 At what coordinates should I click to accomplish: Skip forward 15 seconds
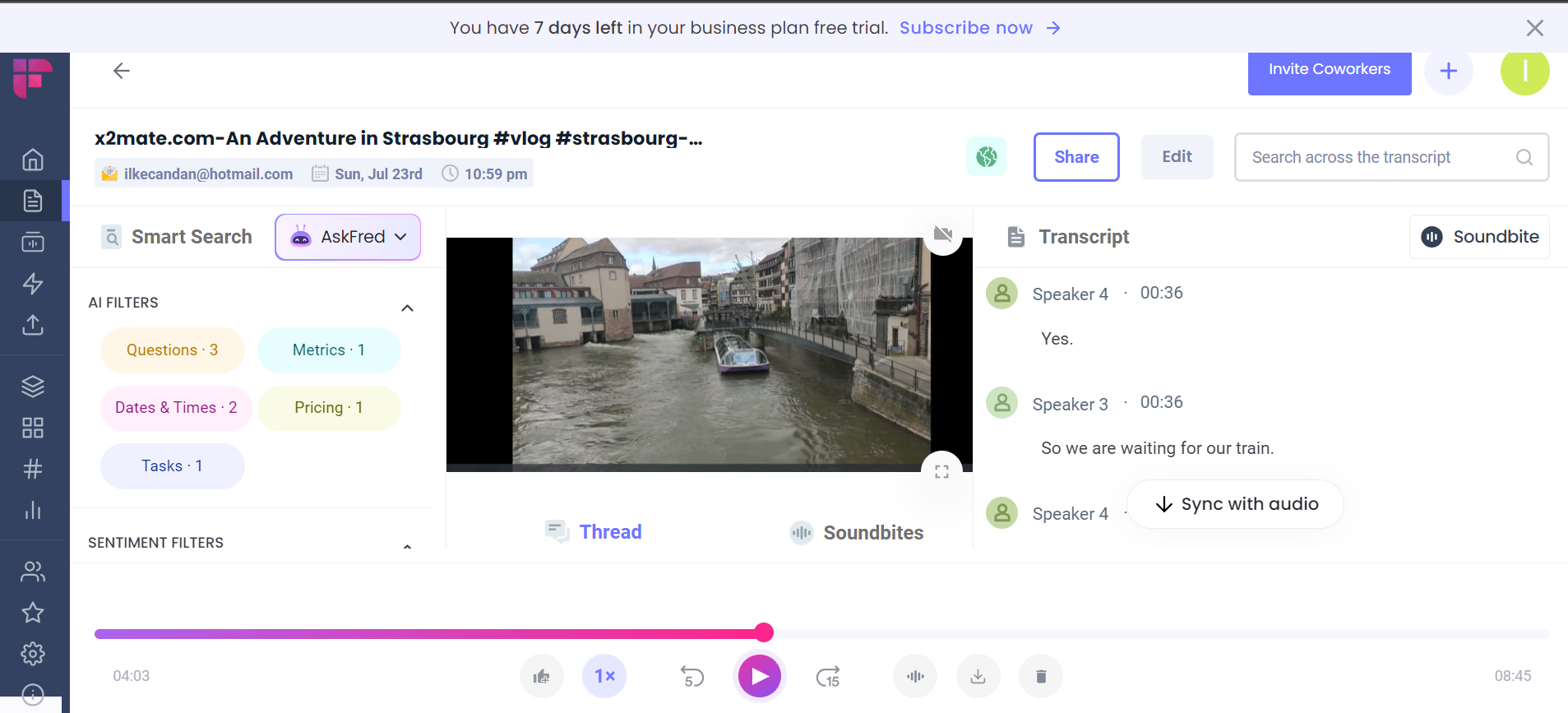pos(828,676)
